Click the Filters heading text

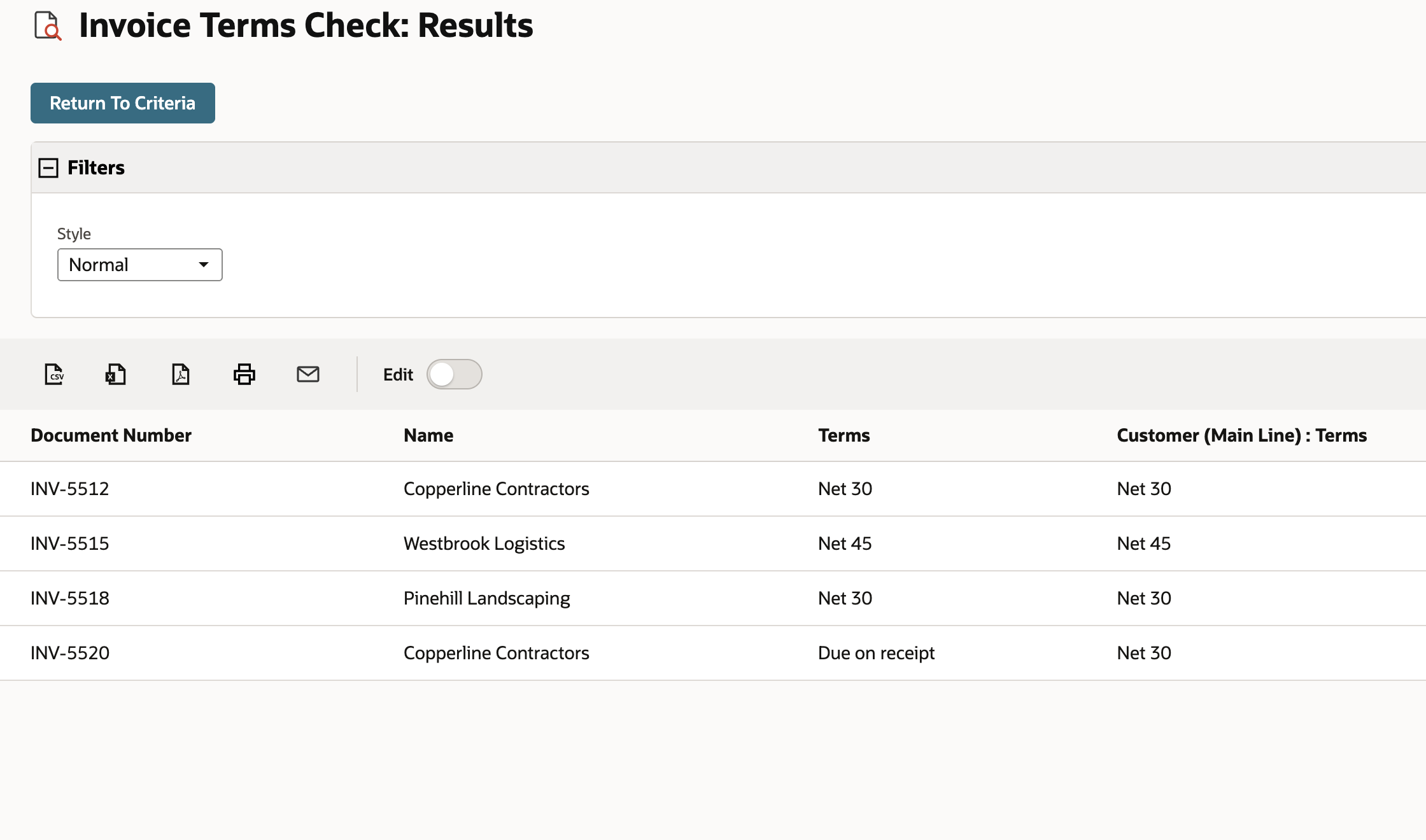click(x=96, y=168)
